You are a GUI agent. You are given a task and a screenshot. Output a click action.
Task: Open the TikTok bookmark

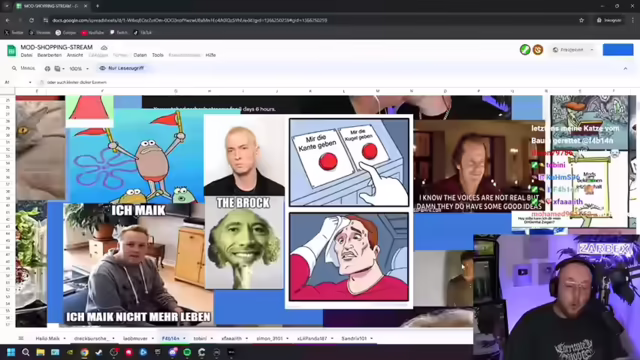pyautogui.click(x=142, y=33)
